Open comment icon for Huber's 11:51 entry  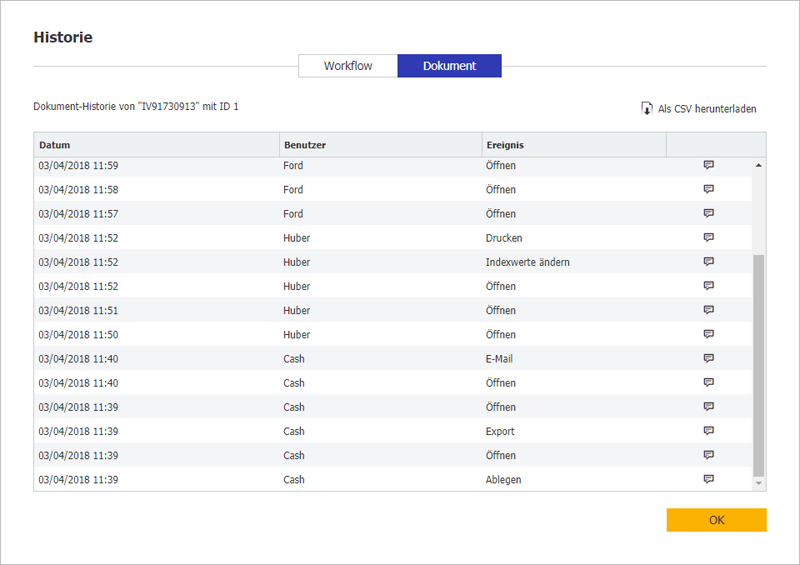click(x=708, y=310)
